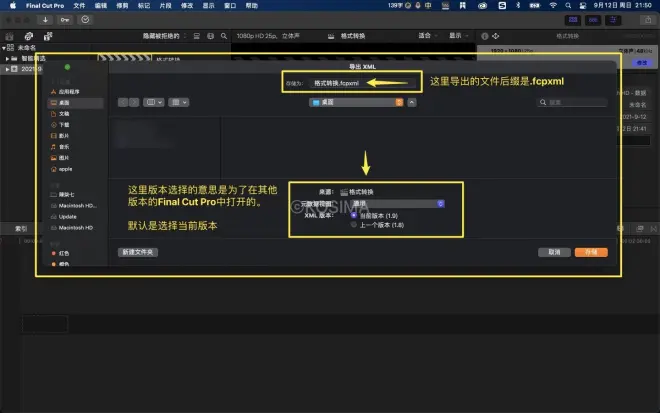This screenshot has height=413, width=660.
Task: Click the 索引 timeline index button
Action: click(x=21, y=229)
